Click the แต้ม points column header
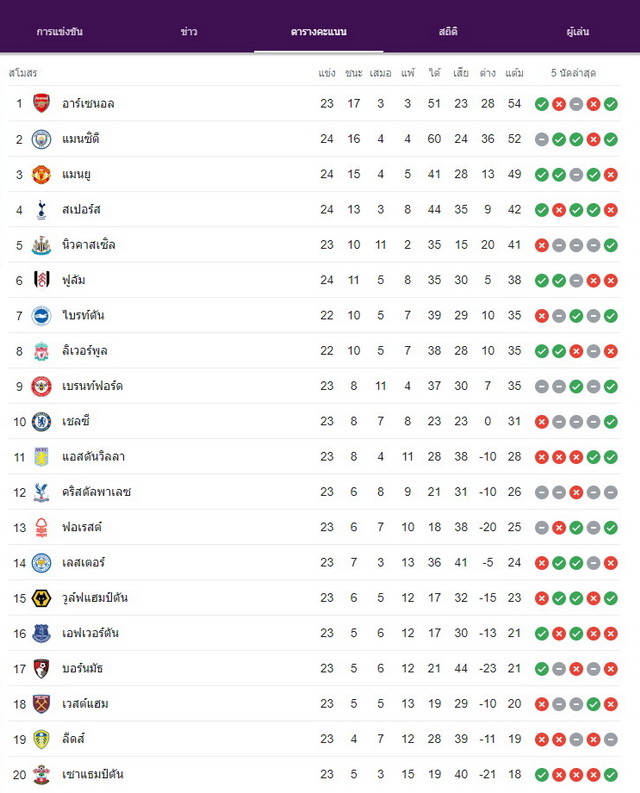The width and height of the screenshot is (640, 793). coord(514,73)
